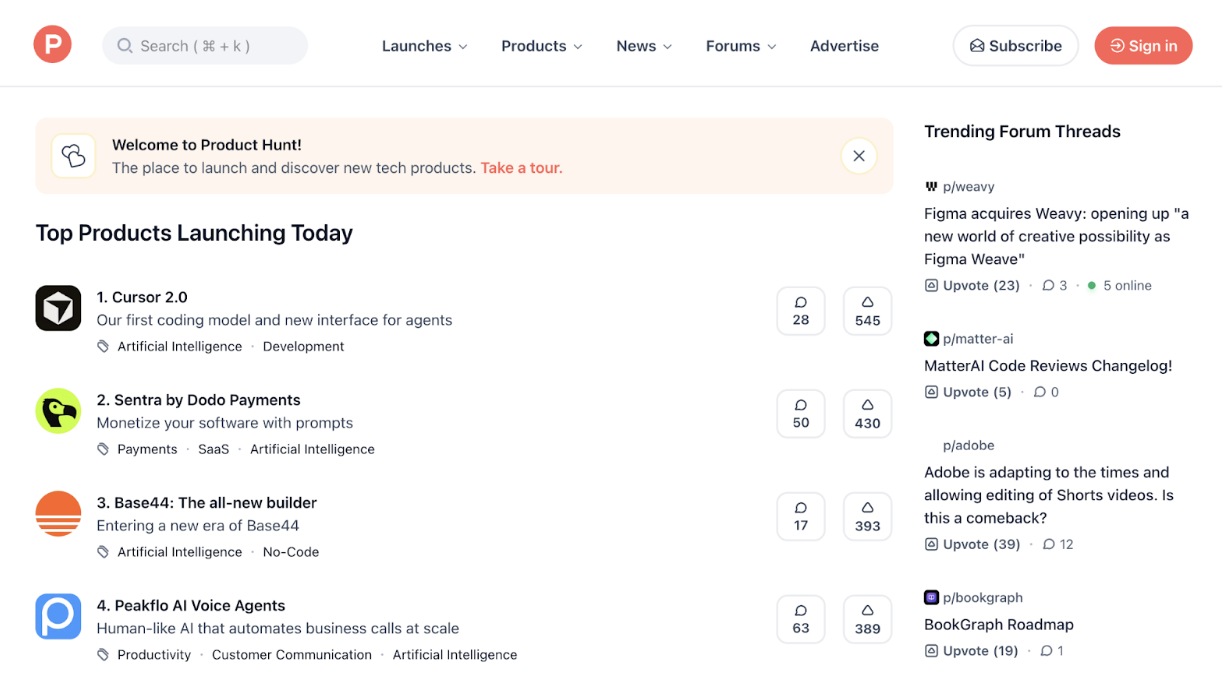The height and width of the screenshot is (696, 1222).
Task: Click the Sentra by Dodo Payments logo
Action: click(x=58, y=411)
